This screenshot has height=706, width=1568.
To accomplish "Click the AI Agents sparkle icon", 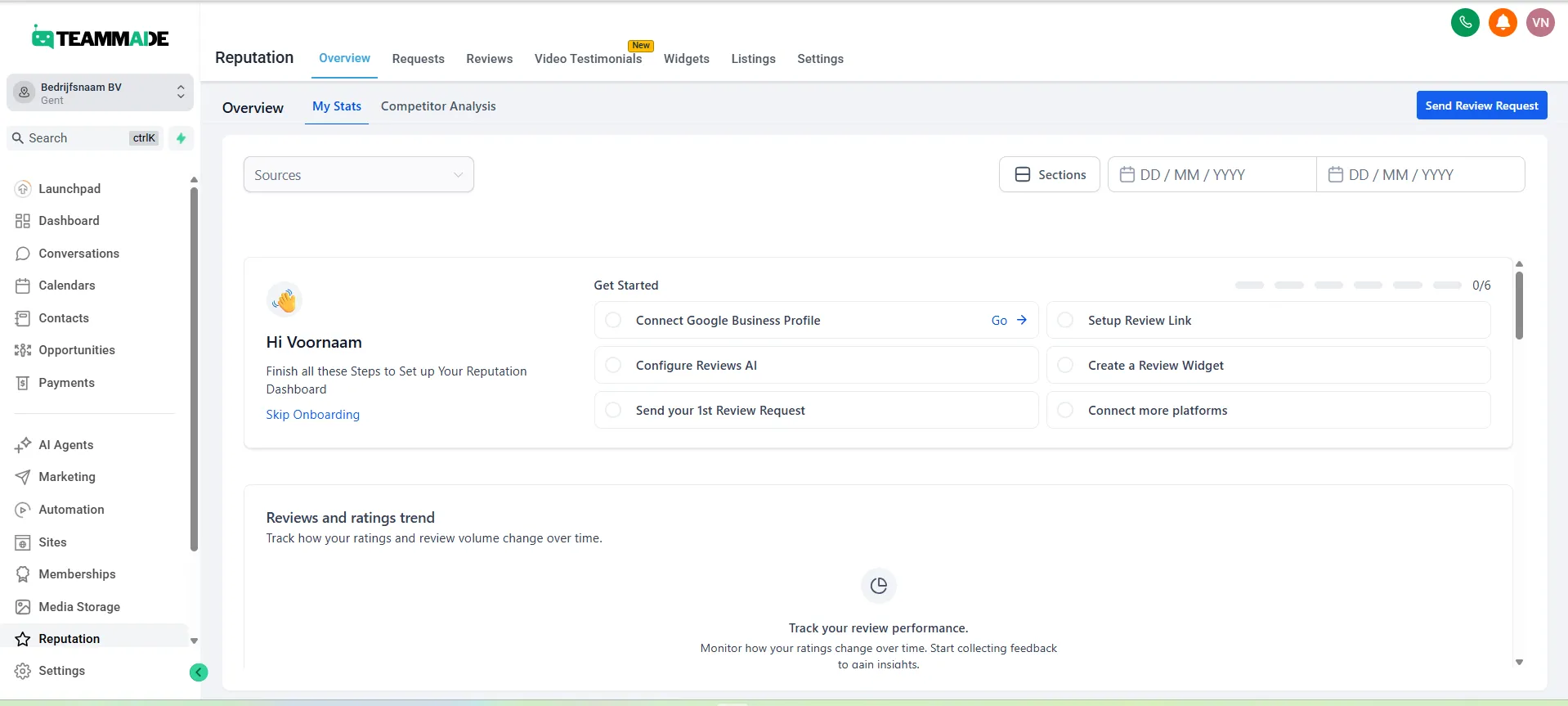I will [x=23, y=445].
